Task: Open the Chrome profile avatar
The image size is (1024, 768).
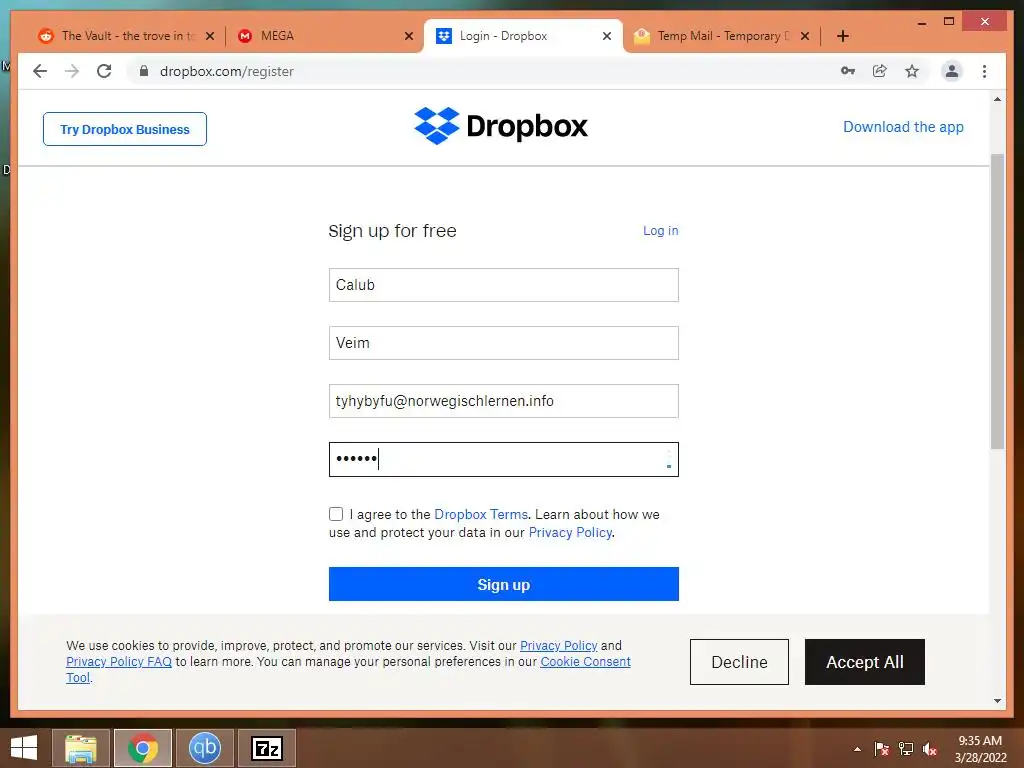Action: 952,71
